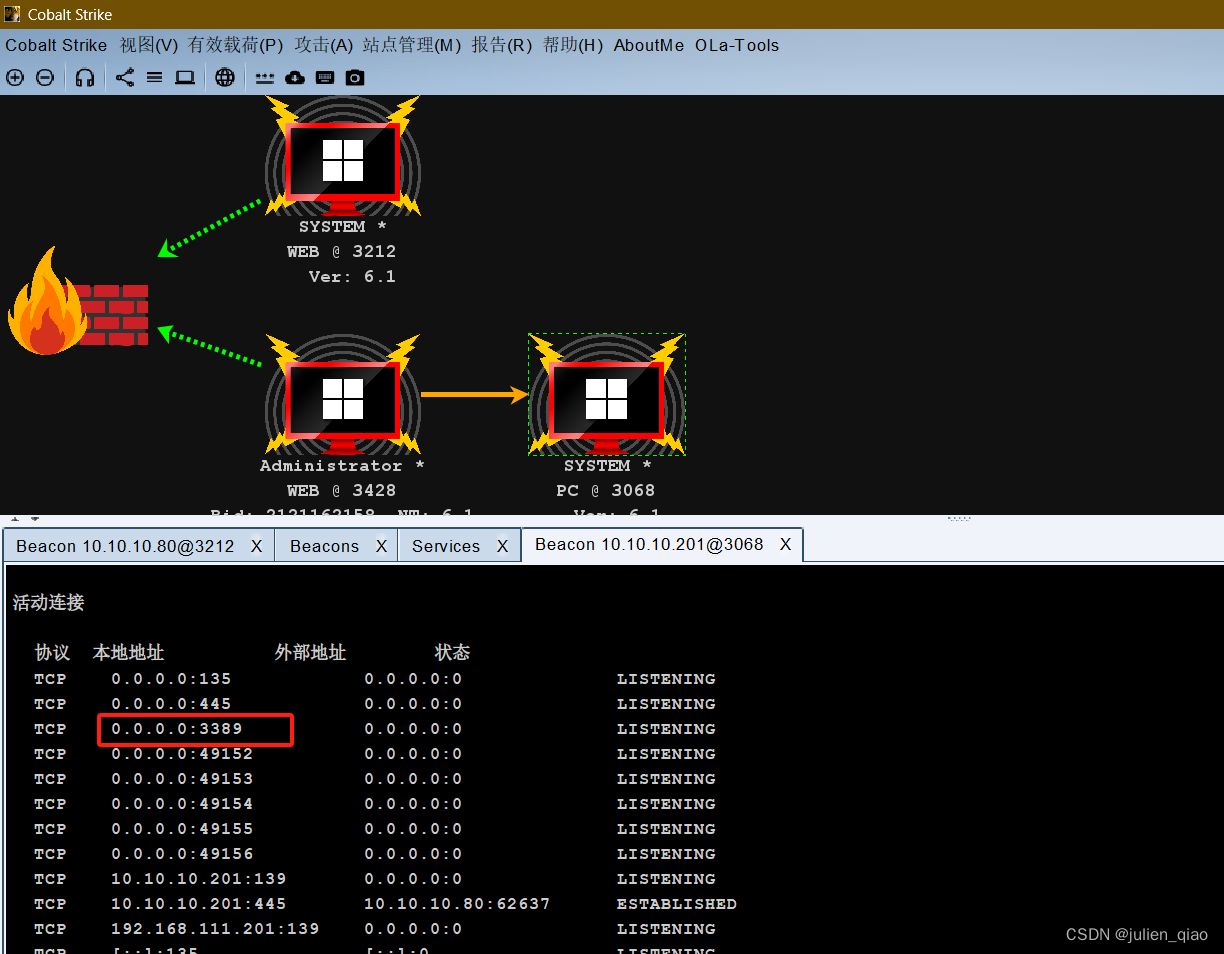Click the 10.10.10.80:62637 external address

pyautogui.click(x=457, y=904)
